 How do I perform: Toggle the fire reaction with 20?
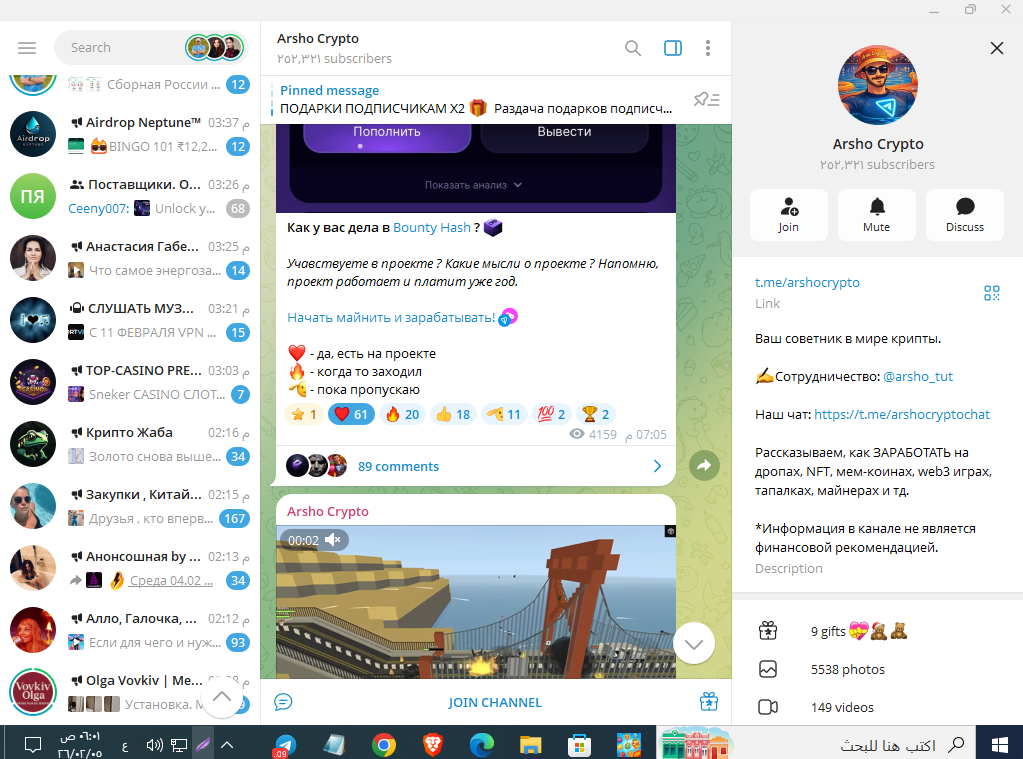tap(402, 414)
